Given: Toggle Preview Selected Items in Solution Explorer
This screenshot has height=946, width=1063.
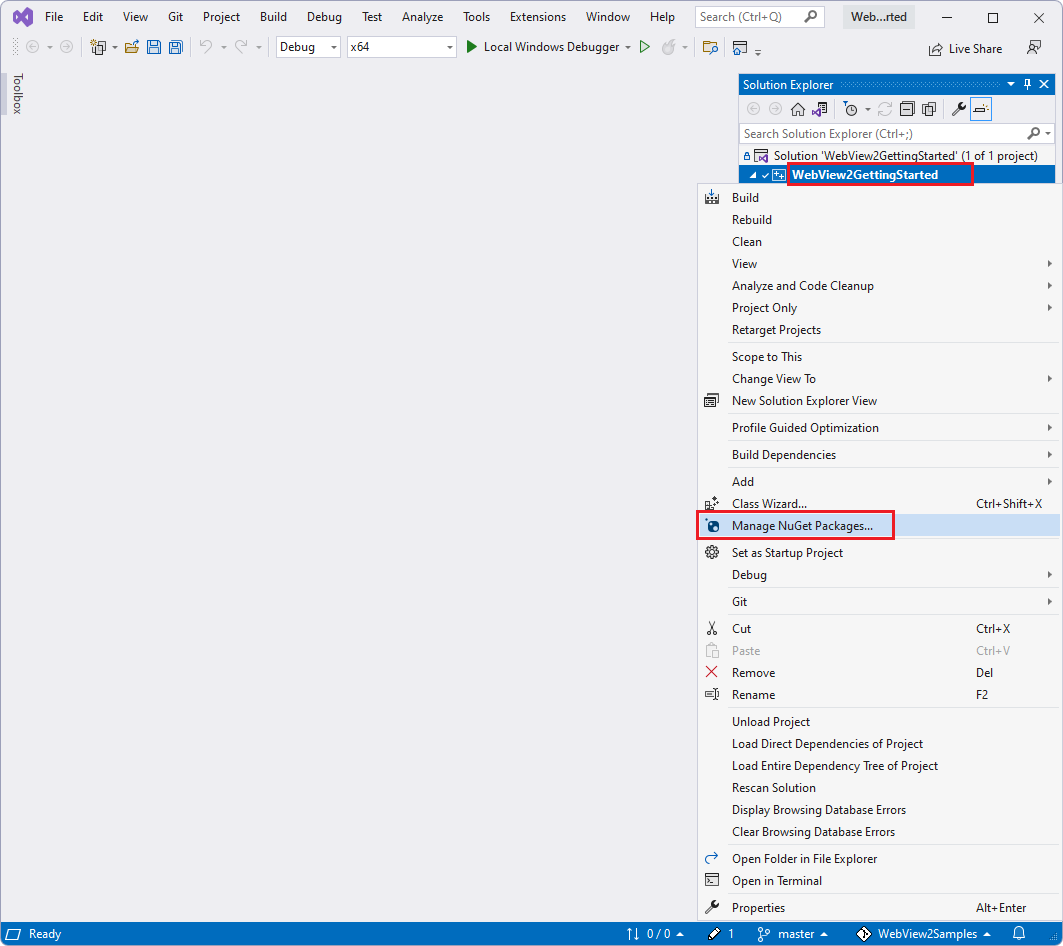Looking at the screenshot, I should [x=981, y=108].
